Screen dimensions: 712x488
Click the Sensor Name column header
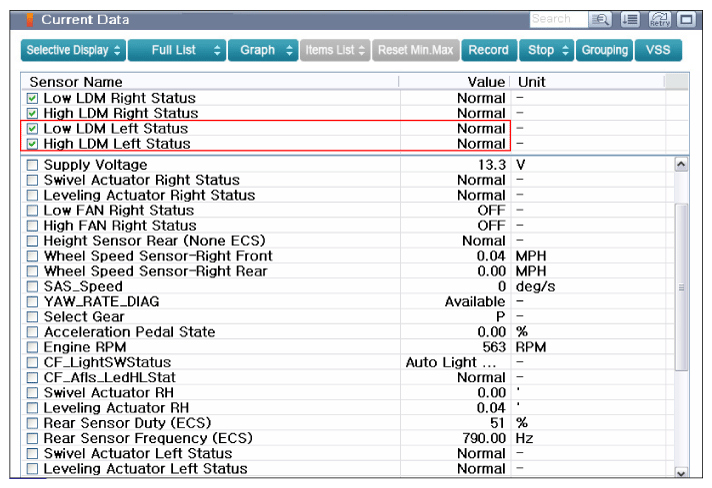(210, 82)
